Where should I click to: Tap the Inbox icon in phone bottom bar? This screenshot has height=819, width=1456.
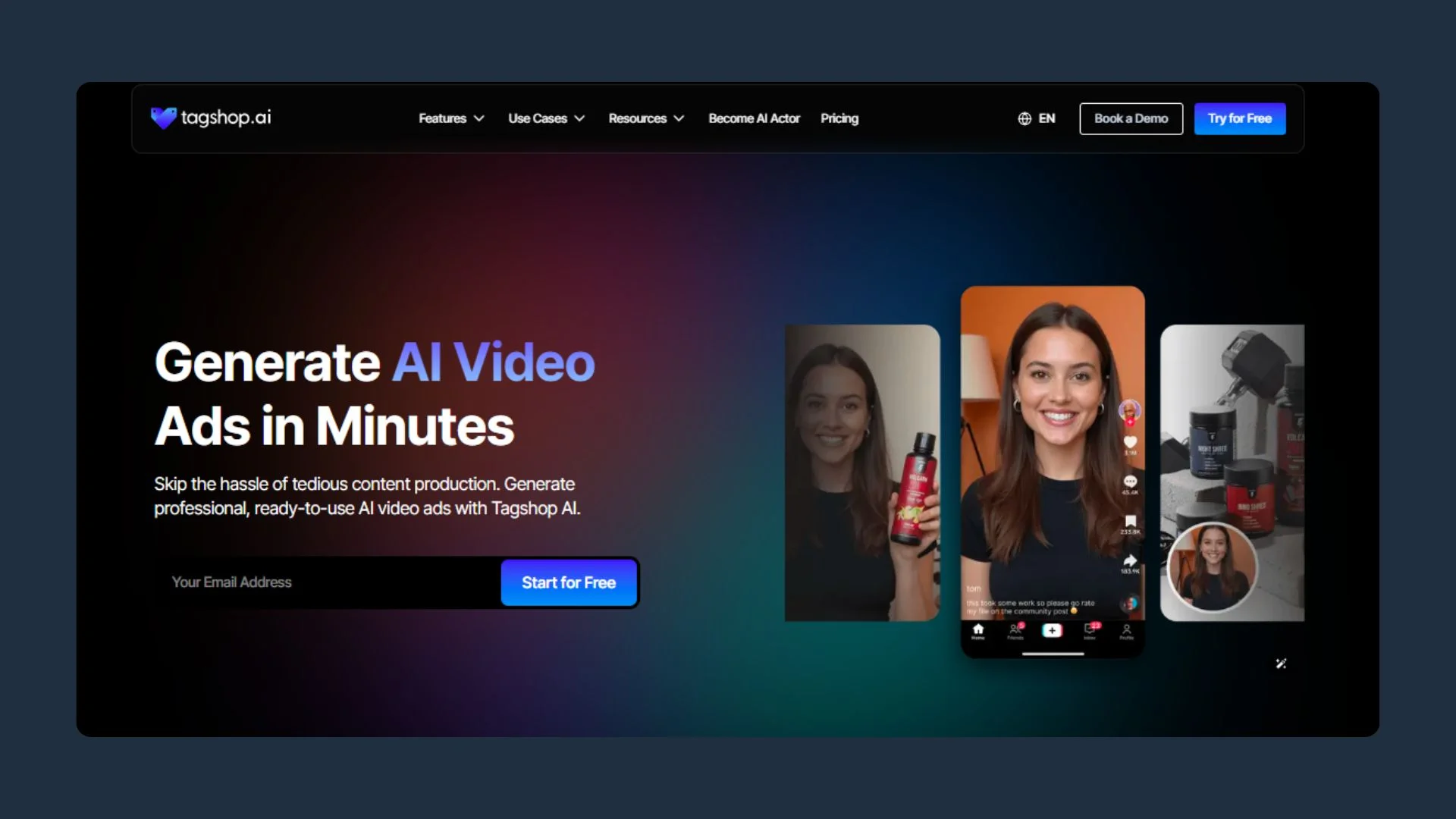pyautogui.click(x=1090, y=630)
